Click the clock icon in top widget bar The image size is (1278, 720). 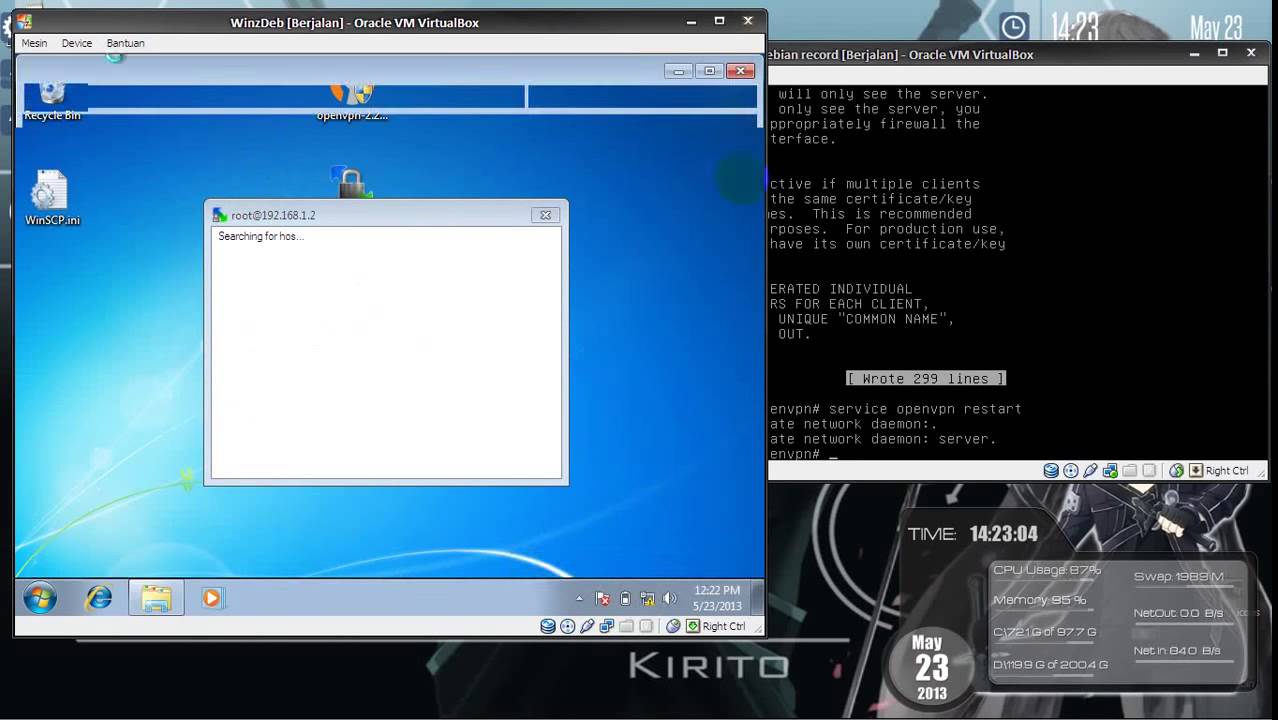1014,27
